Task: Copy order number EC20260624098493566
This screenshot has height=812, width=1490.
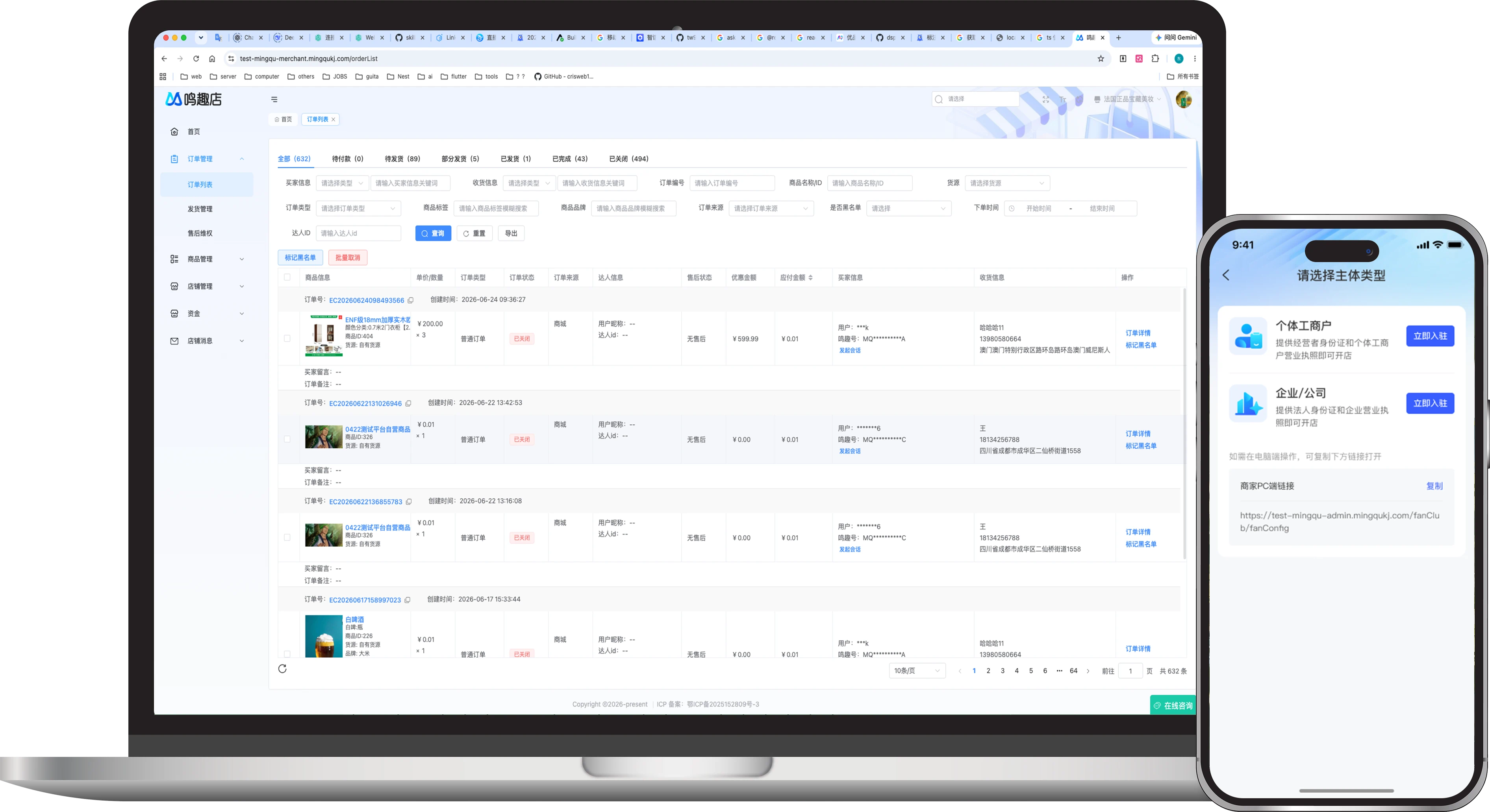Action: 411,300
